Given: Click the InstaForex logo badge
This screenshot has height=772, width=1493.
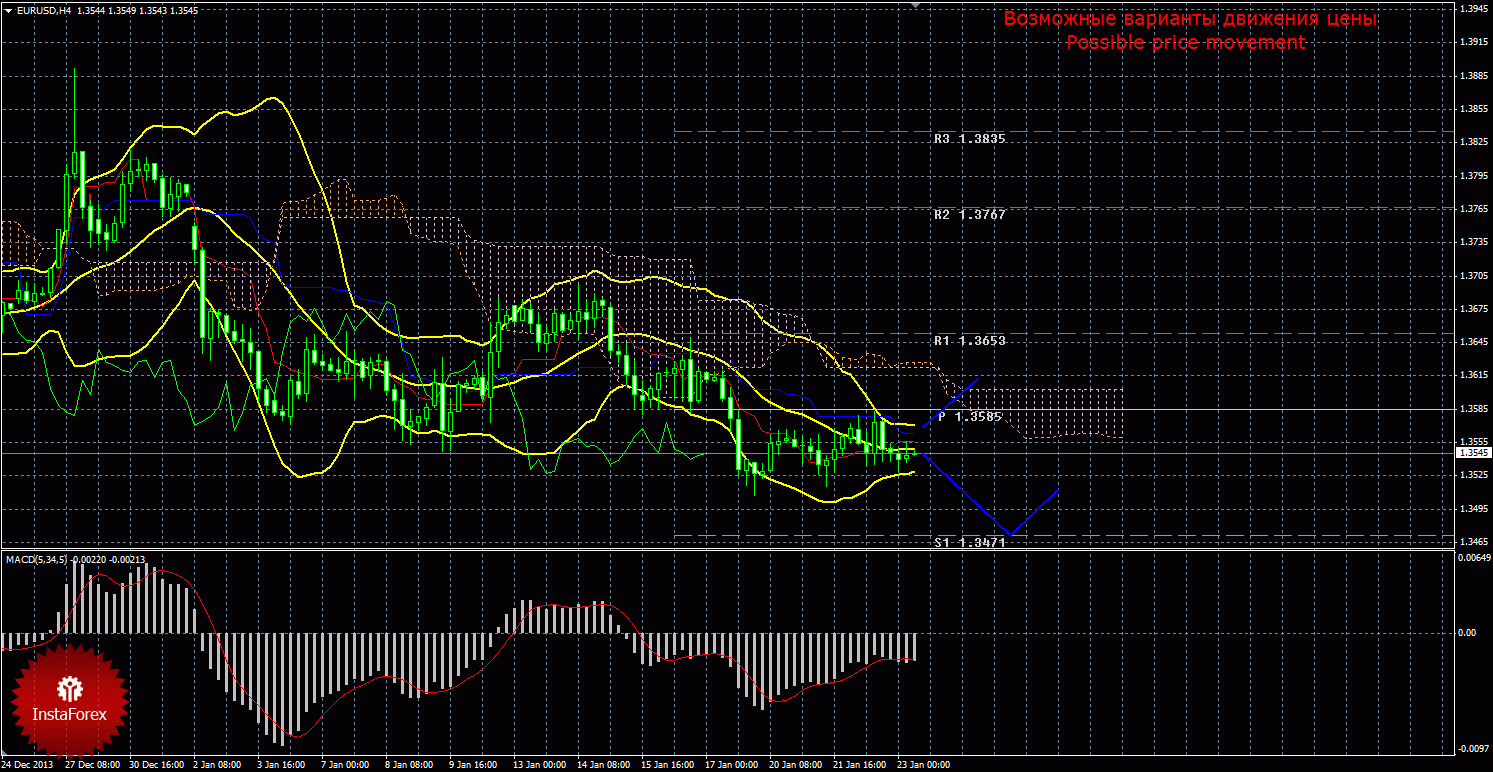Looking at the screenshot, I should coord(68,699).
